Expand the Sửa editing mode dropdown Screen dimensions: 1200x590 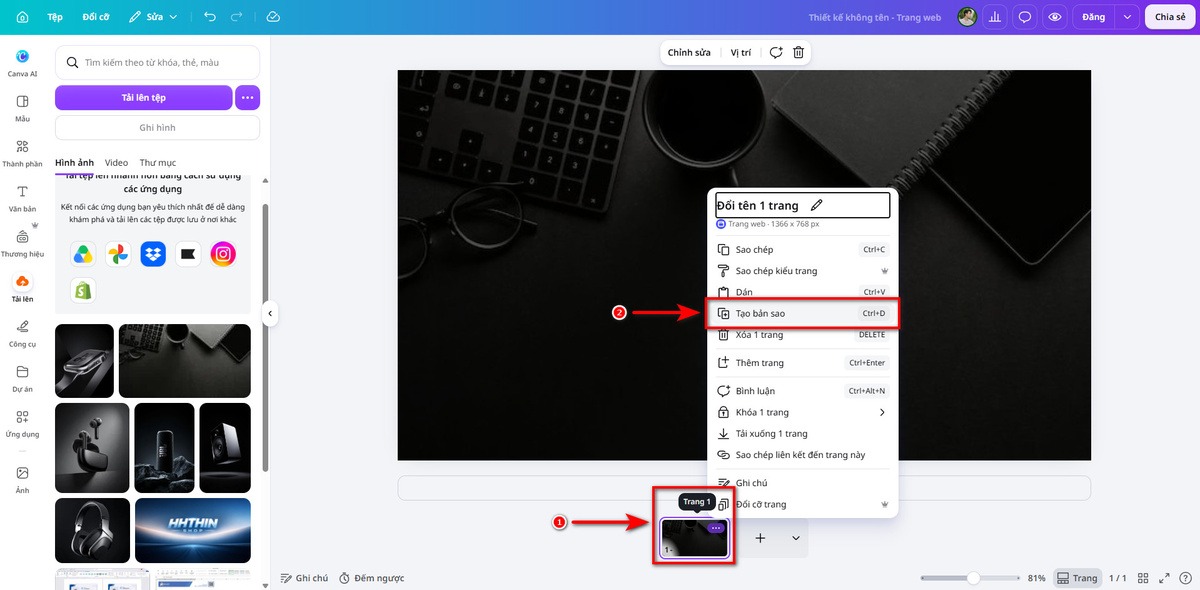154,17
